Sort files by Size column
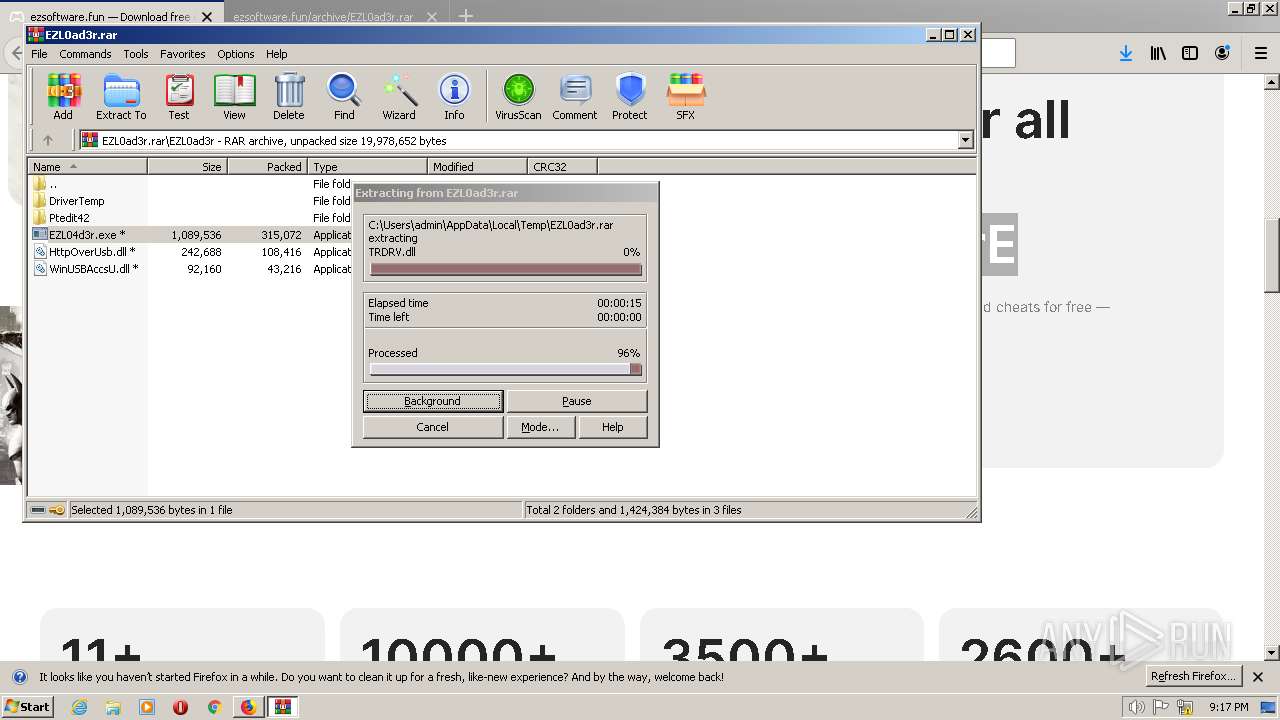Image resolution: width=1280 pixels, height=720 pixels. click(x=188, y=167)
